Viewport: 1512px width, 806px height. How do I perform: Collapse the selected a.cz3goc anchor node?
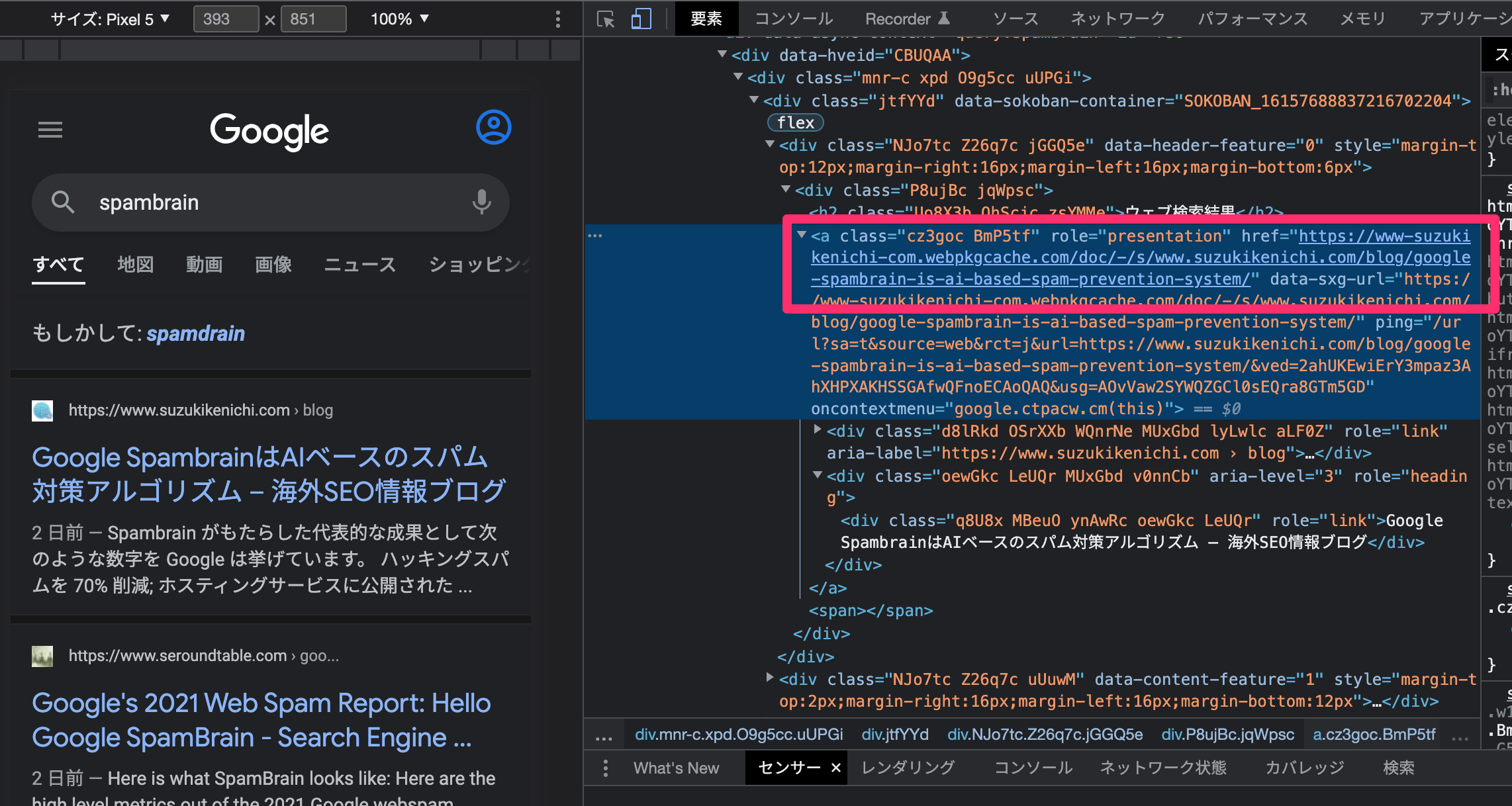tap(802, 235)
